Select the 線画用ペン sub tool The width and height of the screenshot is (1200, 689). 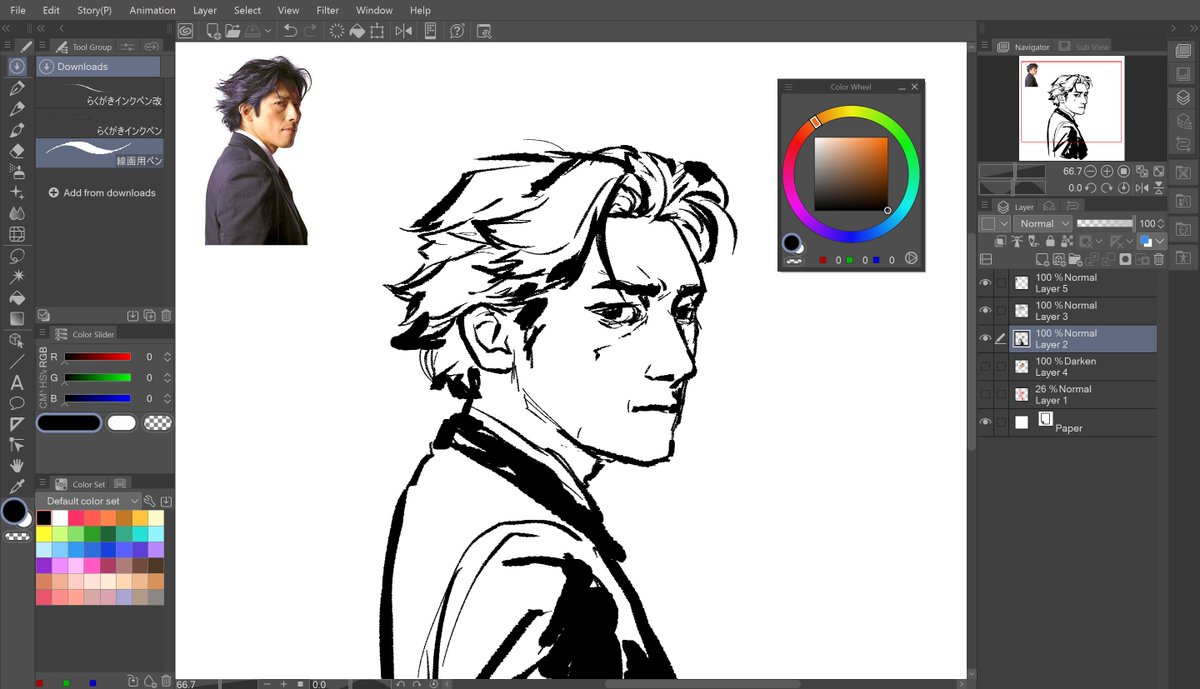[100, 153]
